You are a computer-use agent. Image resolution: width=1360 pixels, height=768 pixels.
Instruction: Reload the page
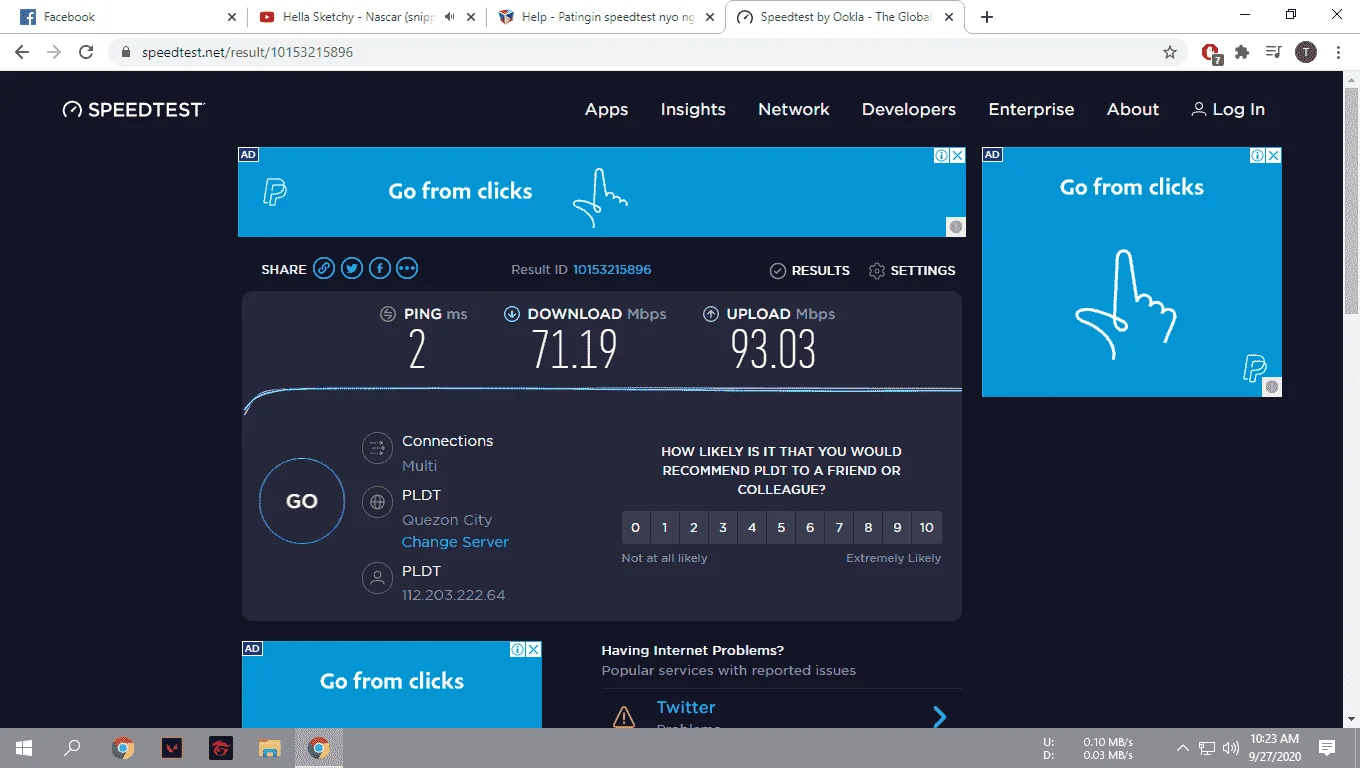[86, 52]
